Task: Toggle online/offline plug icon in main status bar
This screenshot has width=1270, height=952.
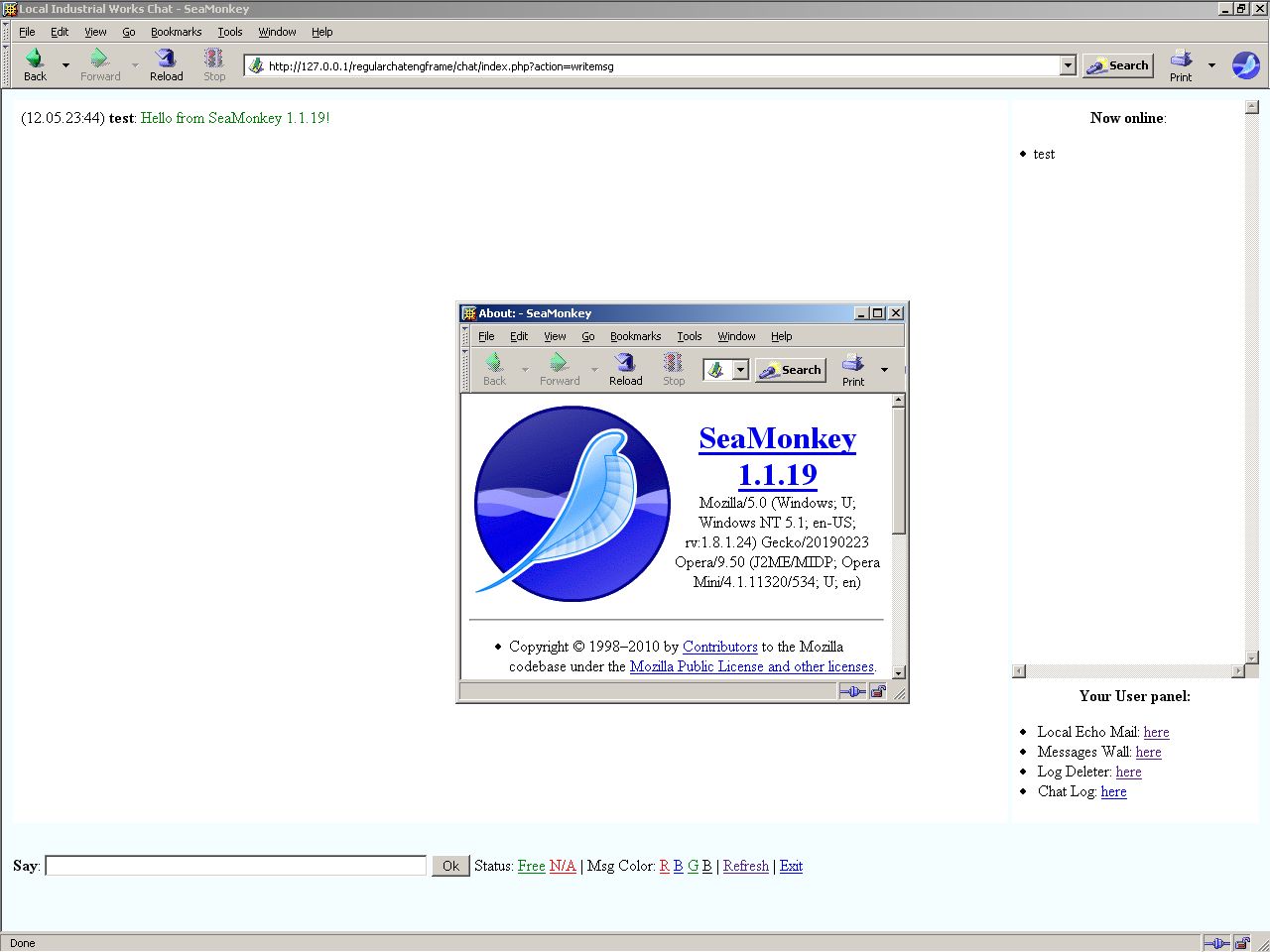Action: click(1215, 943)
